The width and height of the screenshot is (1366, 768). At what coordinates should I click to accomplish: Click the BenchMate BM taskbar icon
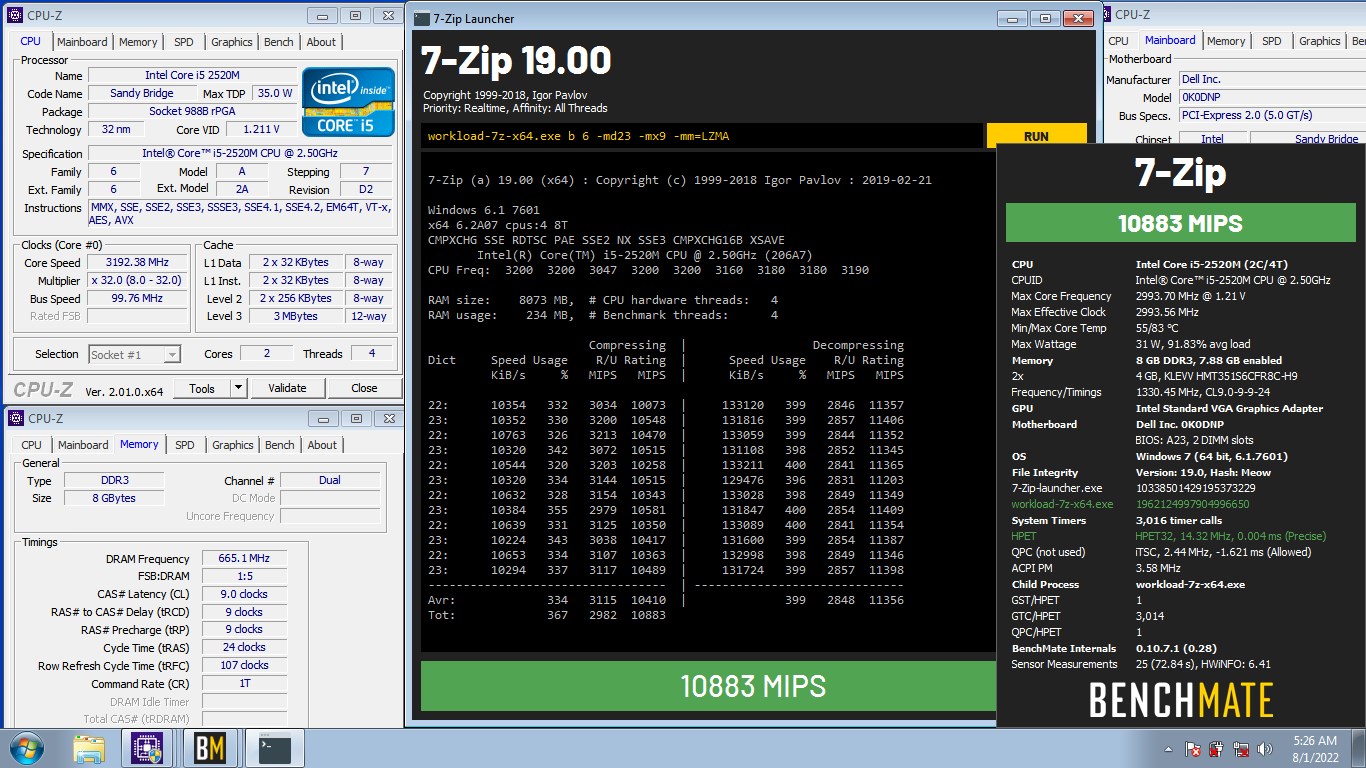209,749
